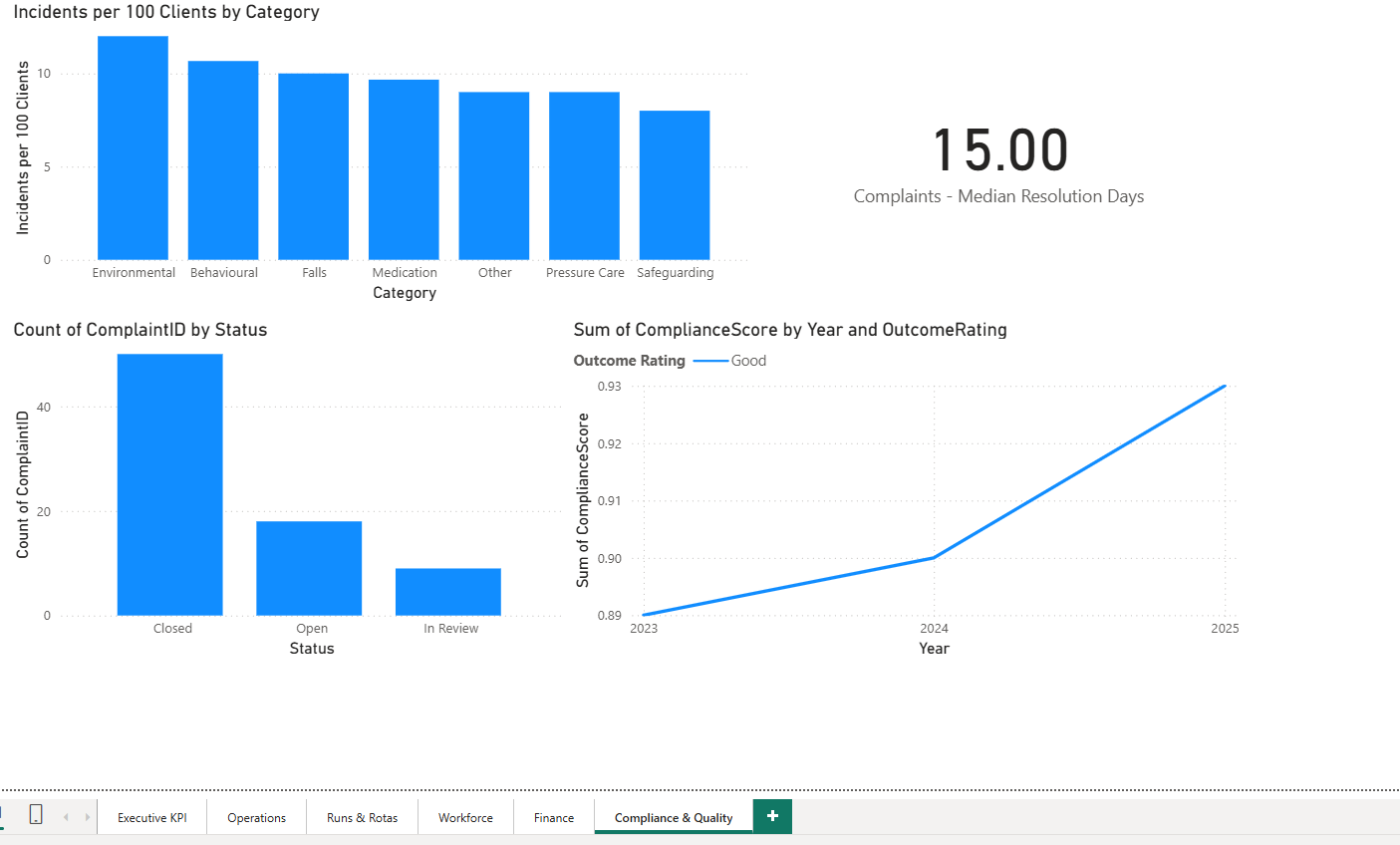
Task: Add a new page with the green plus
Action: [772, 815]
